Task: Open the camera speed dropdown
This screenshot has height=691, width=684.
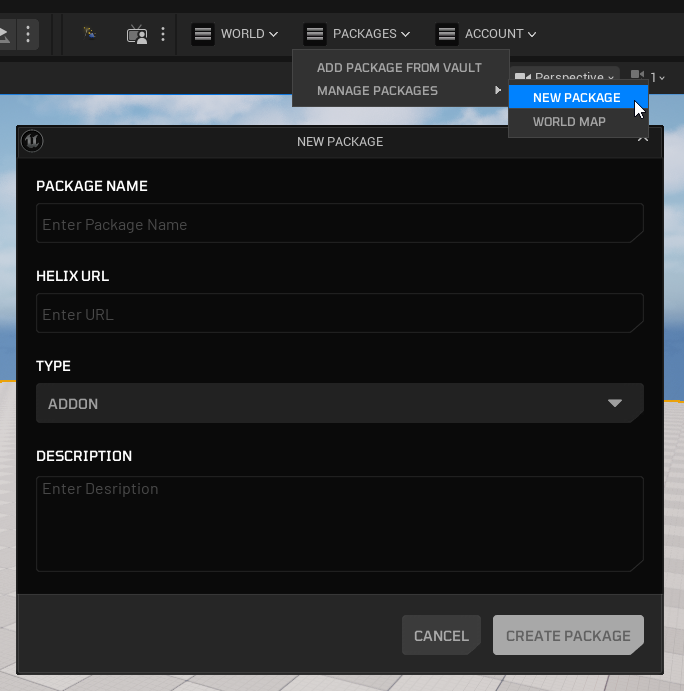Action: 648,76
